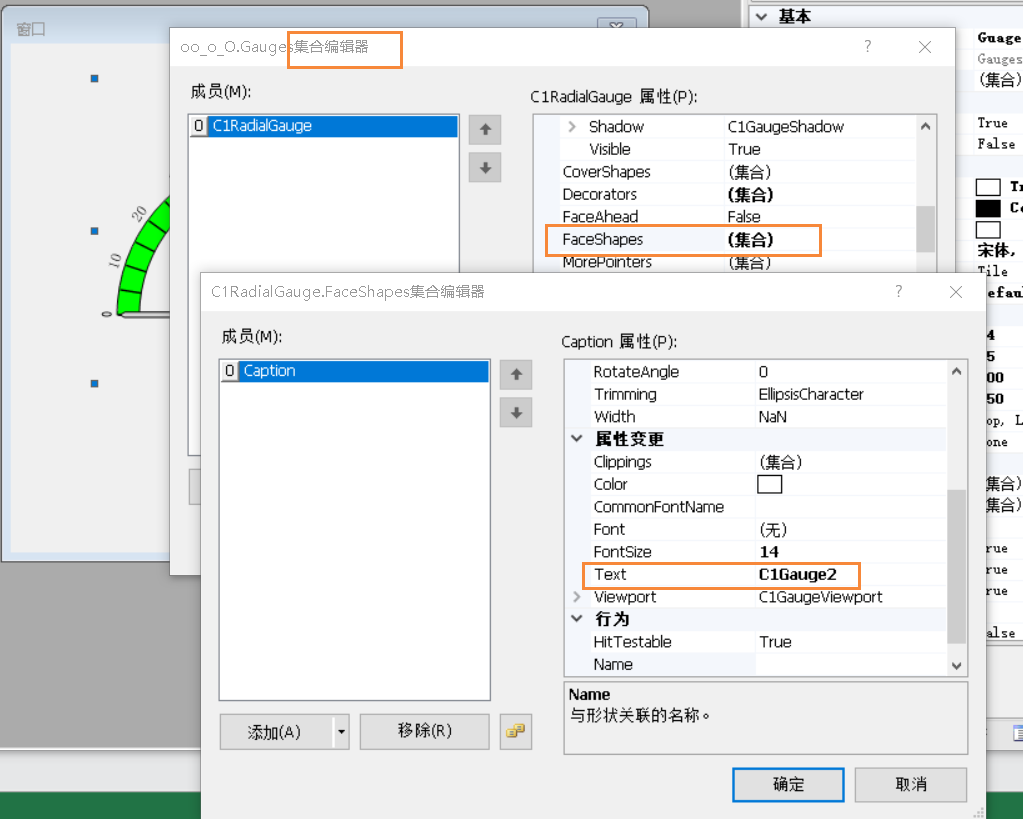
Task: Select Visible property row
Action: (x=737, y=149)
